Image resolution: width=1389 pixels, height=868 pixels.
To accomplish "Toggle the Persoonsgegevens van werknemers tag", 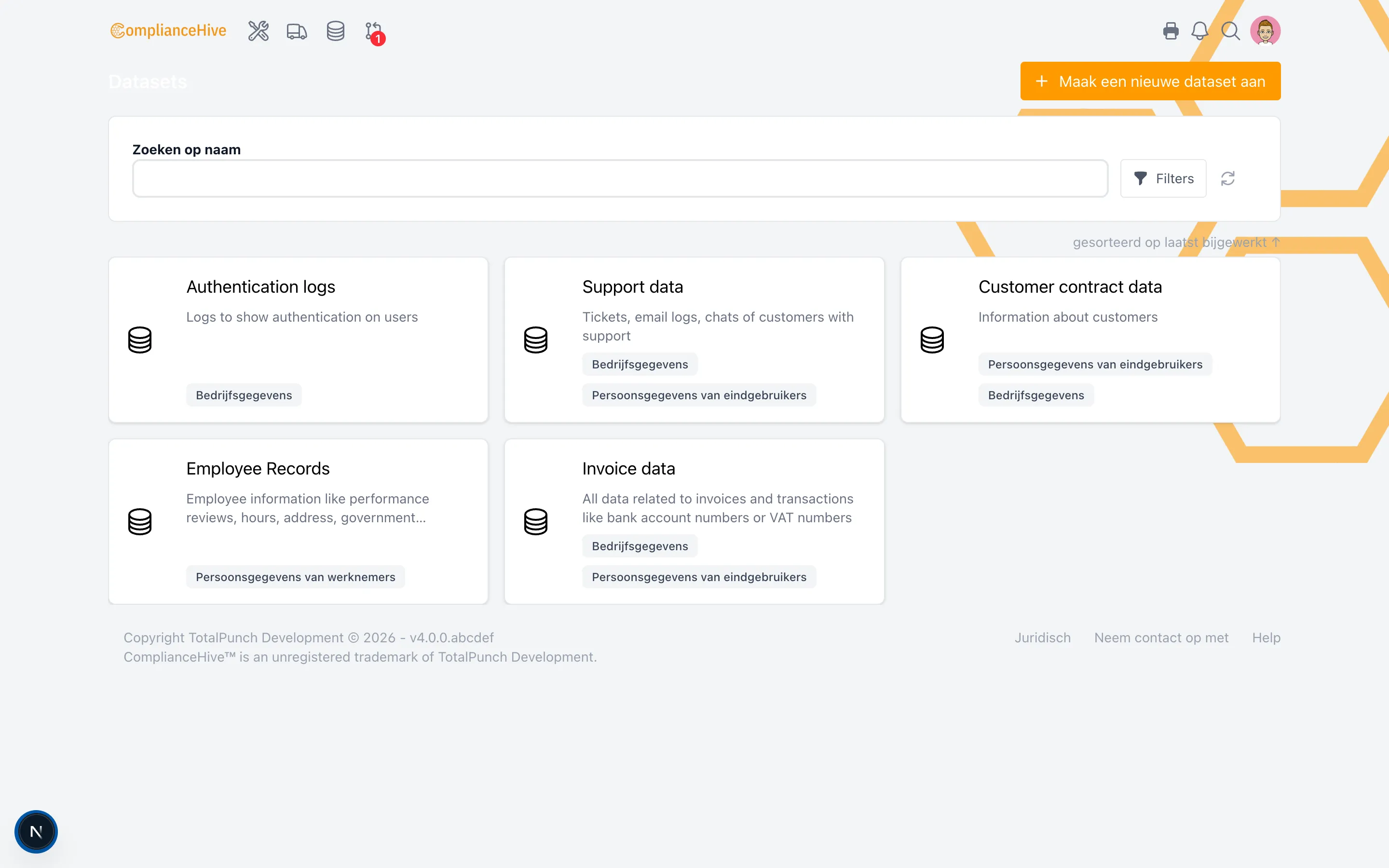I will click(x=295, y=576).
